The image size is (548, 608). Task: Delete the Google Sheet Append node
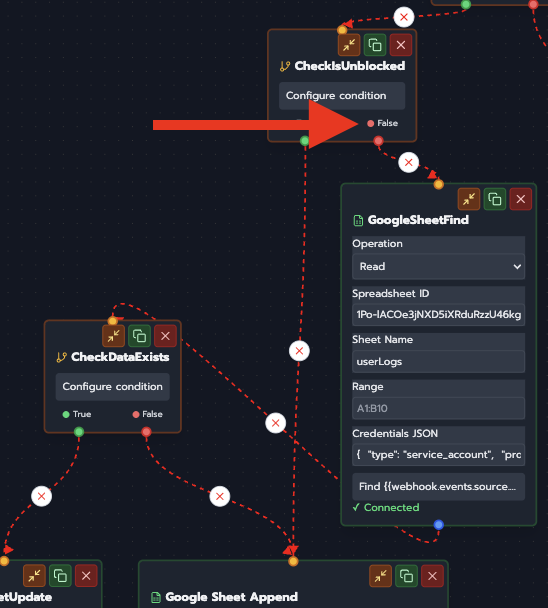coord(432,576)
